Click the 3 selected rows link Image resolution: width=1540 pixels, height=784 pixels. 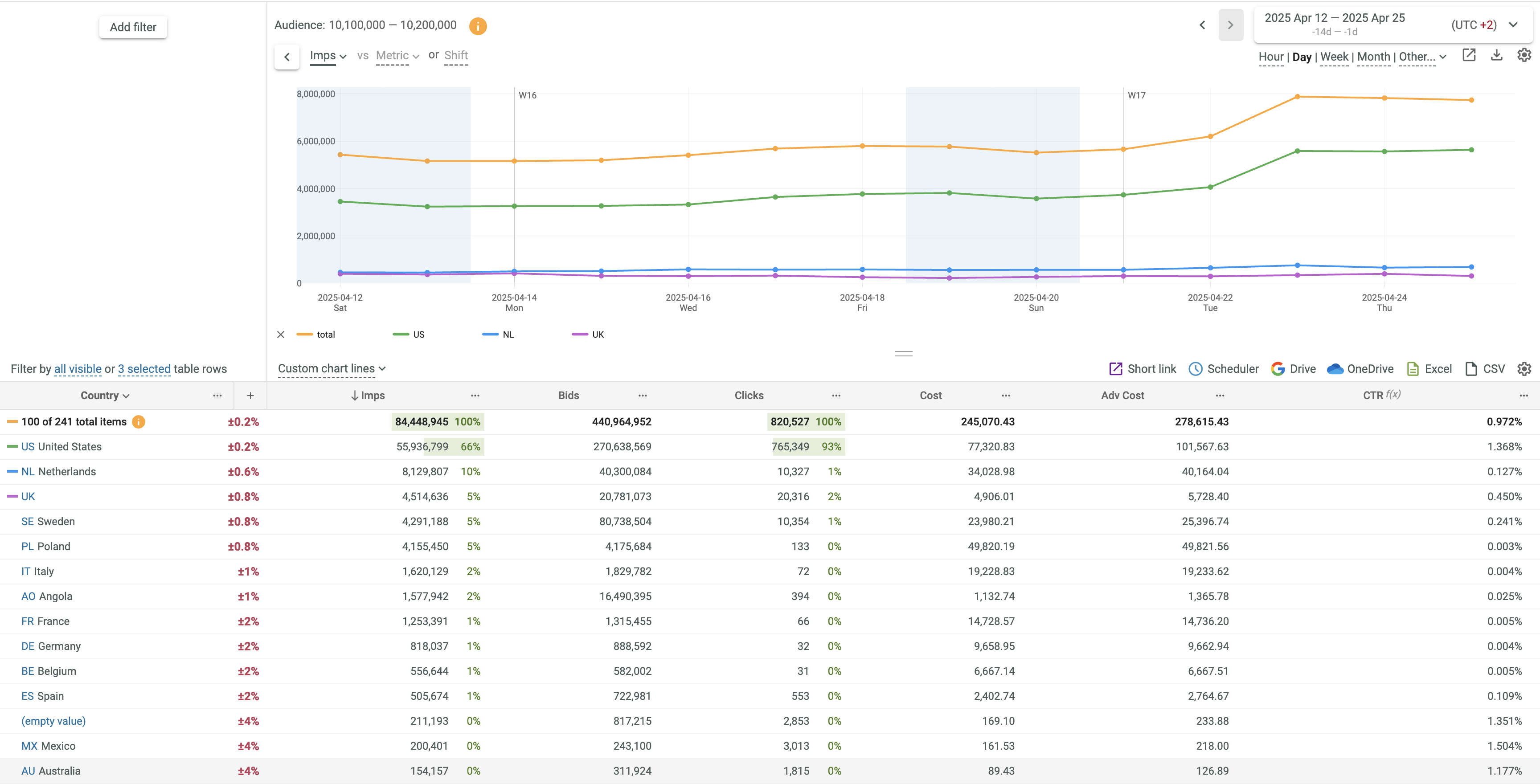144,369
